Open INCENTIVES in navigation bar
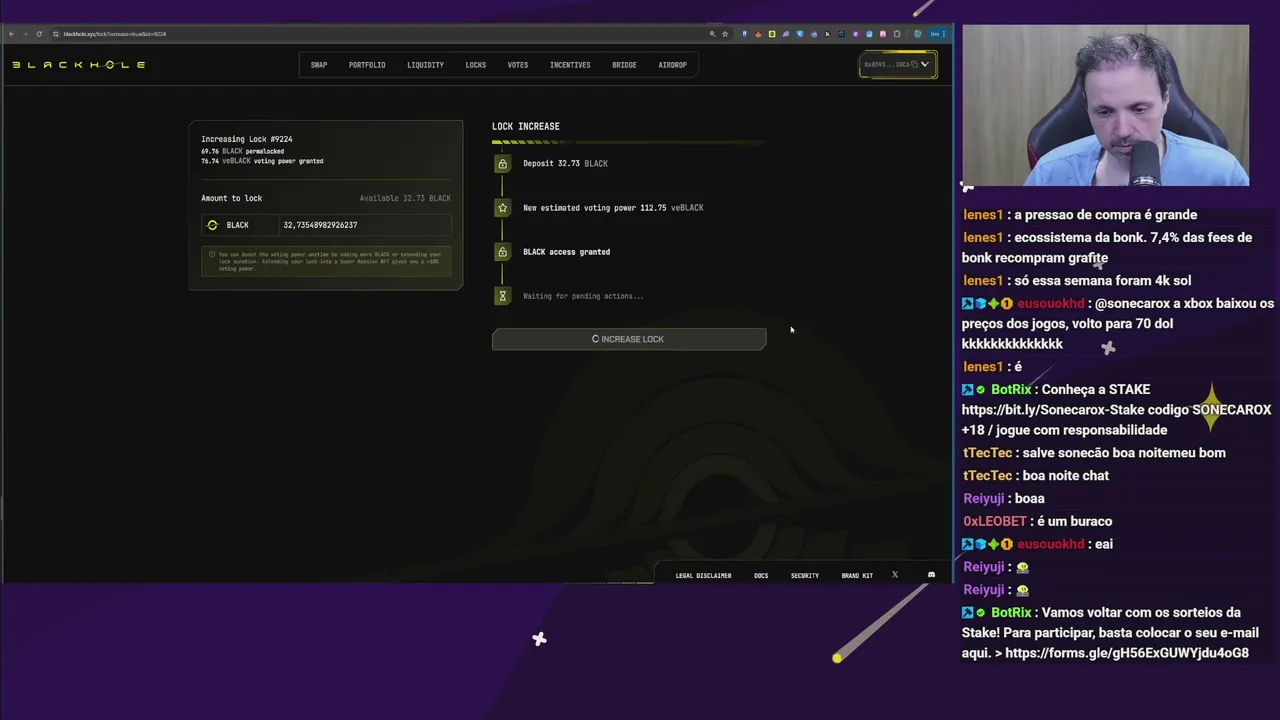 pyautogui.click(x=570, y=65)
